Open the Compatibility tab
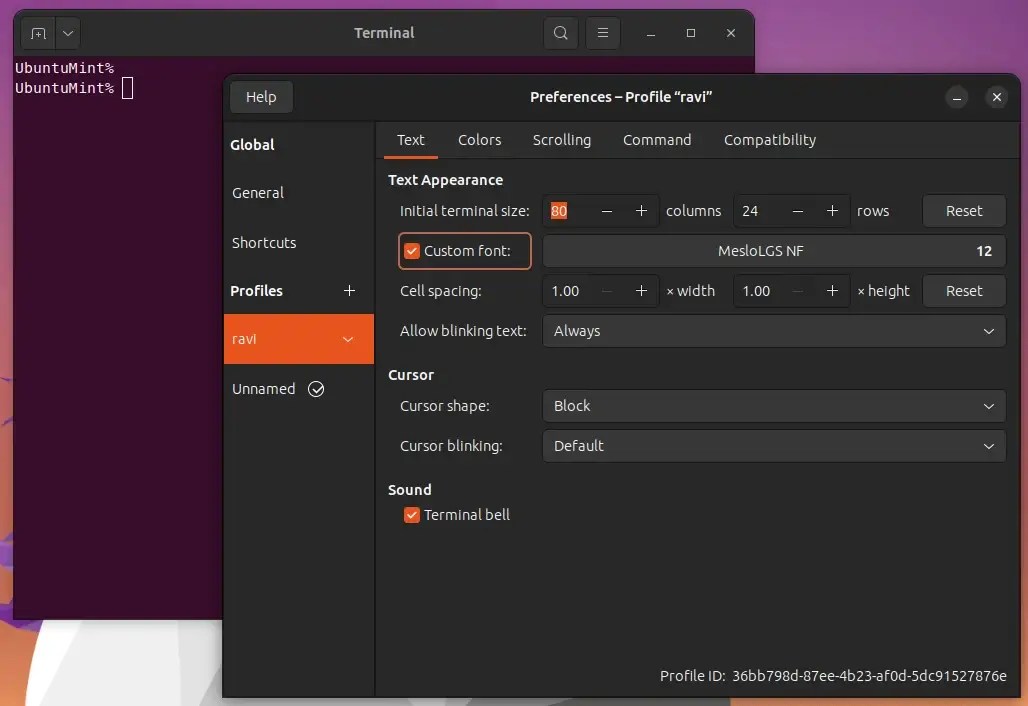 click(769, 140)
